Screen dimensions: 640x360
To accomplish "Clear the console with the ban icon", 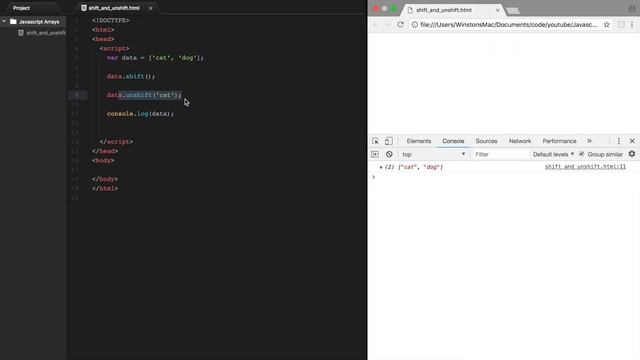I will [389, 154].
